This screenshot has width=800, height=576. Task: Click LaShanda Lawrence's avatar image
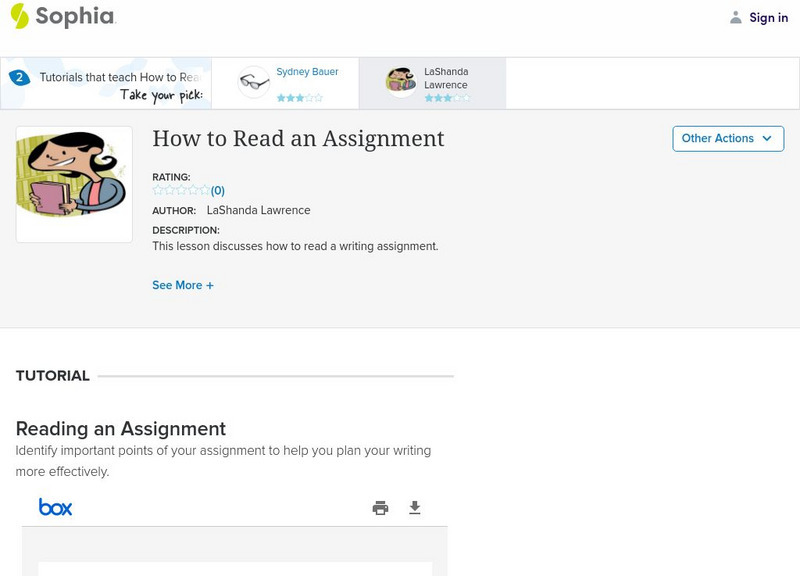400,81
